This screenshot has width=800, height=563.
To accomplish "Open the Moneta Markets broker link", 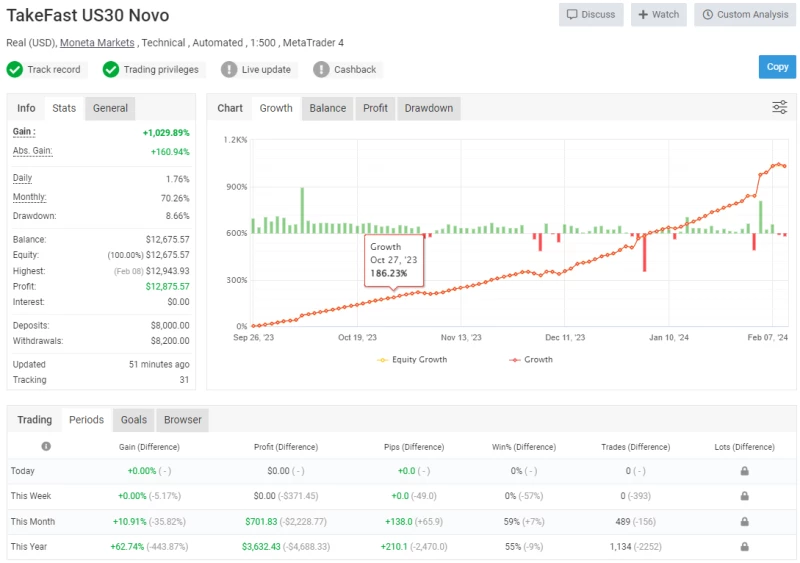I will (x=98, y=43).
